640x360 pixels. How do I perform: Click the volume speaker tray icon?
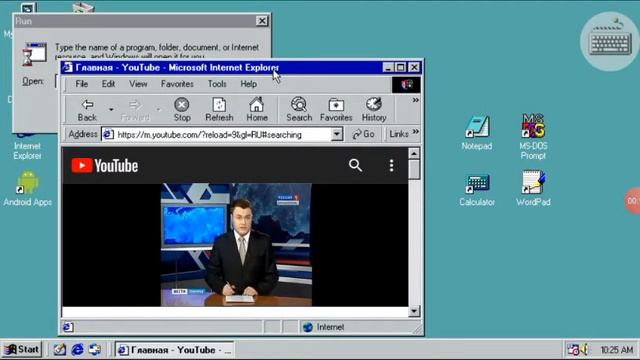[x=584, y=350]
